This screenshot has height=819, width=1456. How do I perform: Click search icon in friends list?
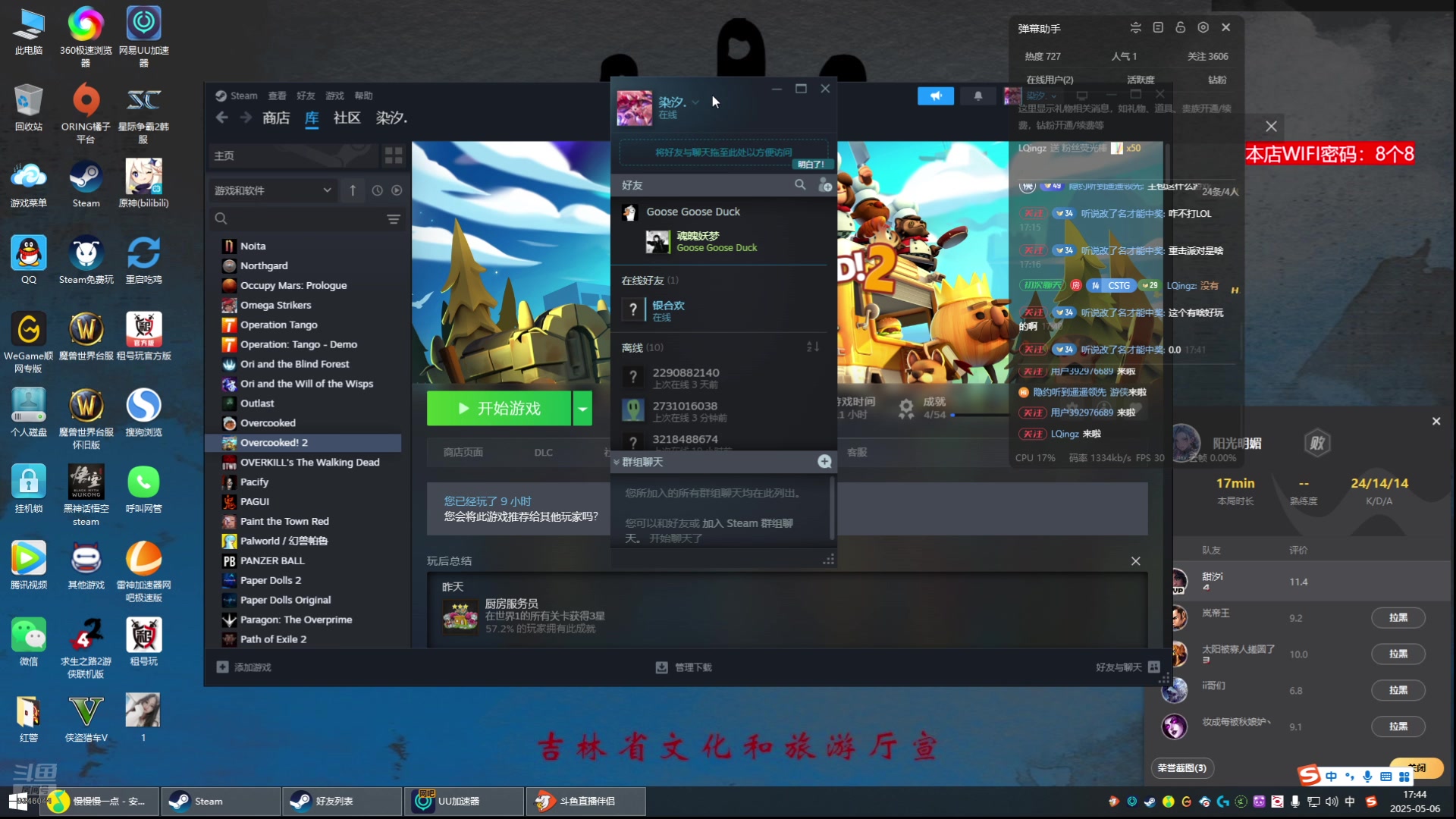point(800,185)
